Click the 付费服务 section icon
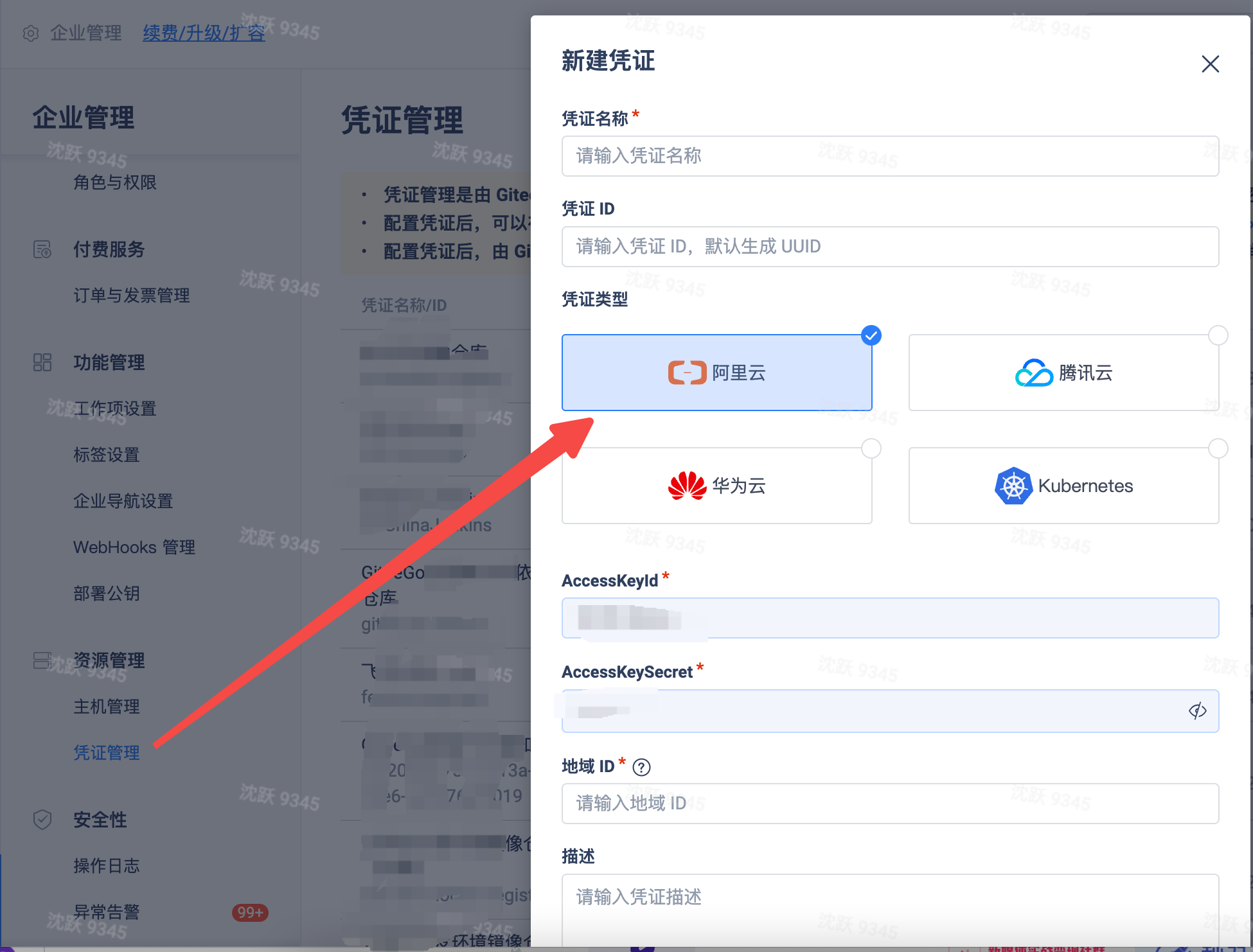 [x=42, y=249]
